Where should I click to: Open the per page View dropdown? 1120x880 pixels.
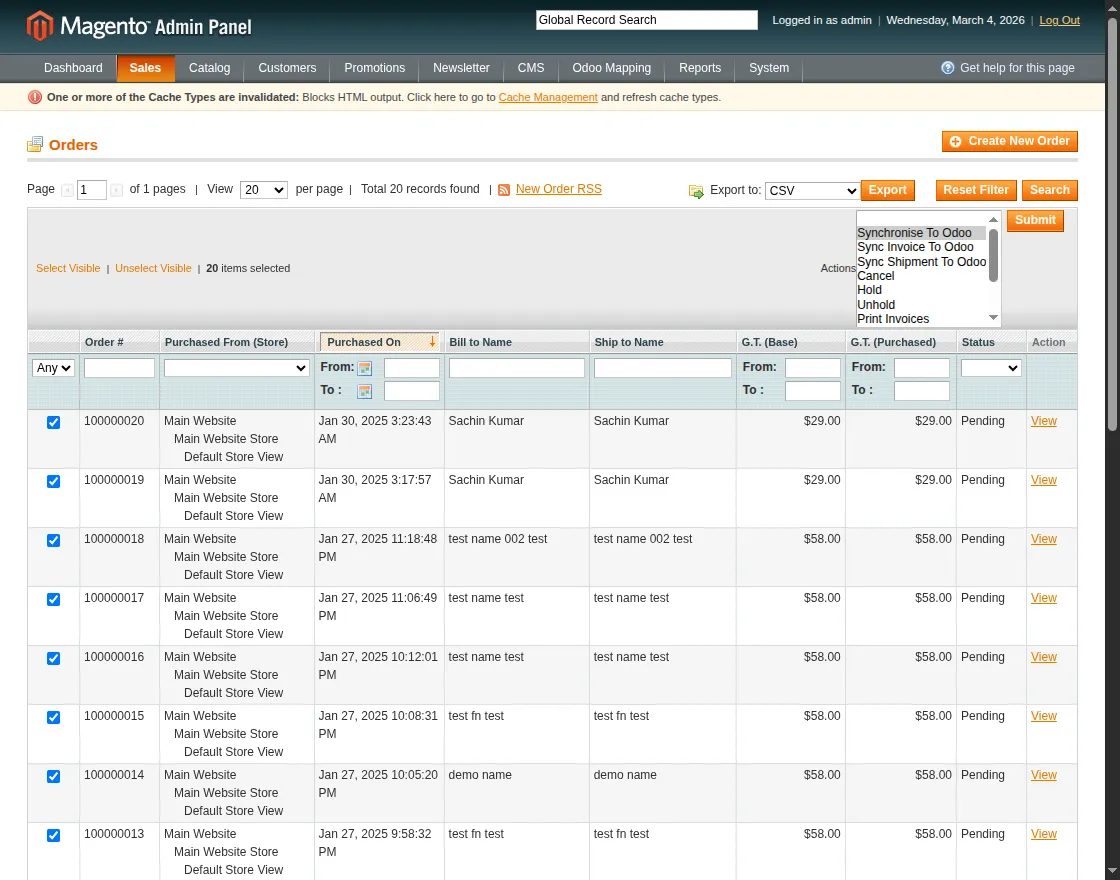point(264,190)
